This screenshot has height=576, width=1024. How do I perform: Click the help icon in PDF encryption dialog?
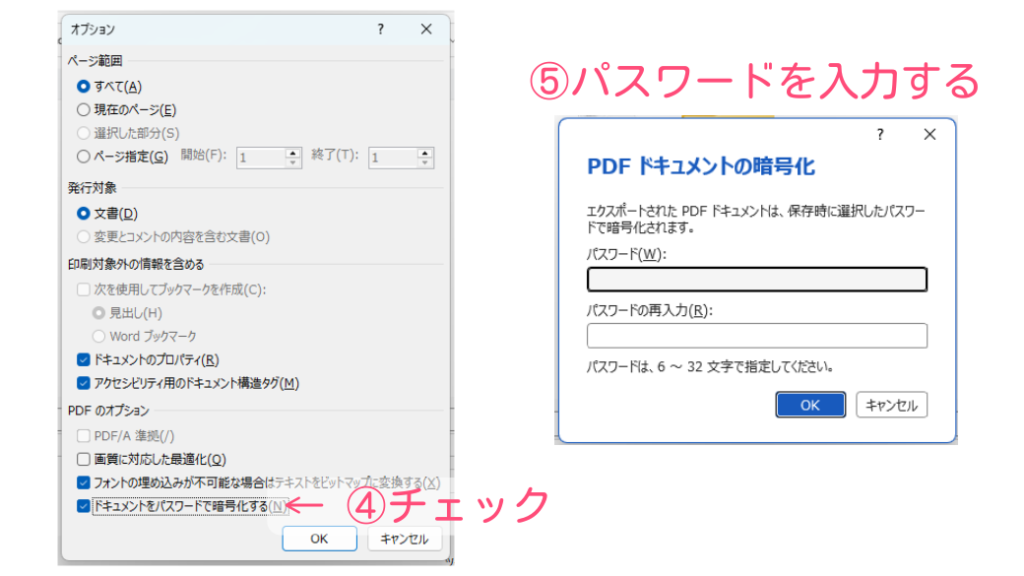[x=880, y=134]
